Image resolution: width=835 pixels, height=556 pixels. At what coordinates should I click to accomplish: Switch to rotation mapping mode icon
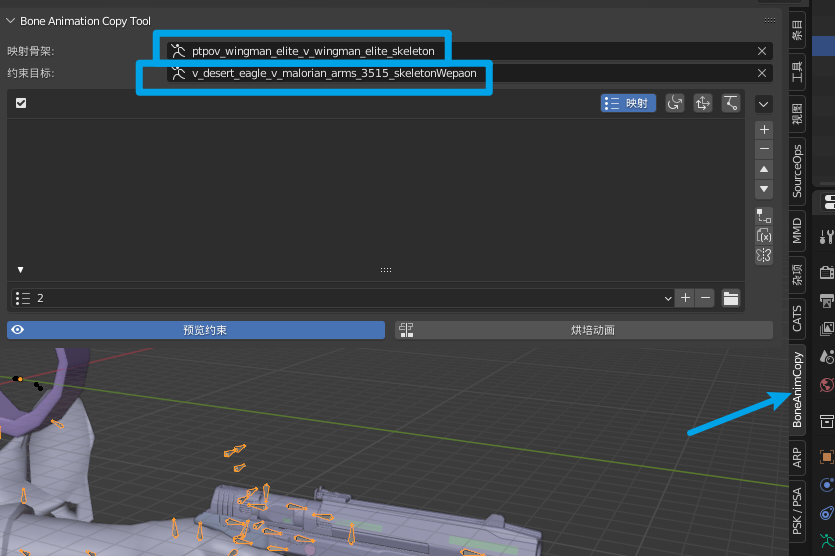point(675,103)
